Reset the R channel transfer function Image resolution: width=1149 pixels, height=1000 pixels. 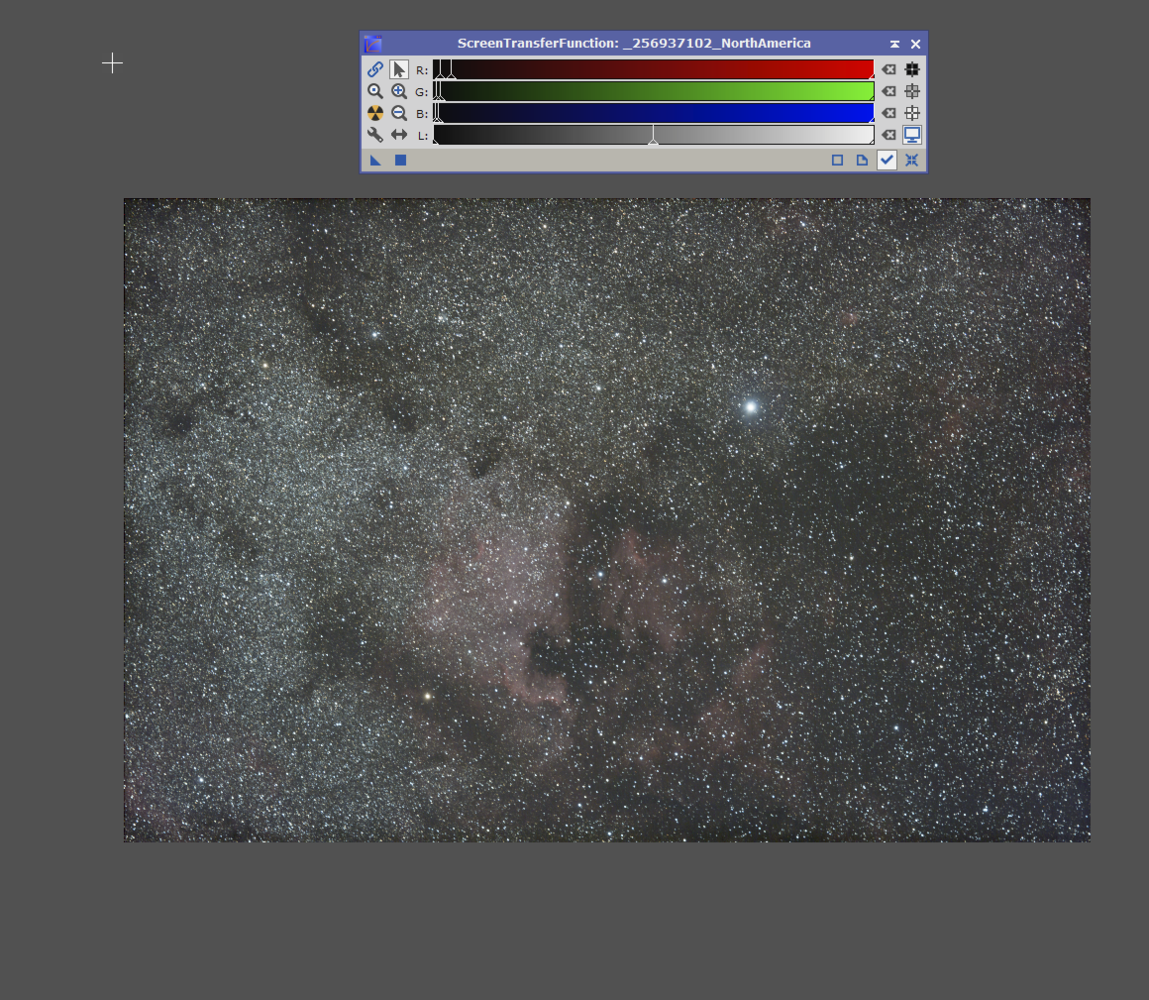pyautogui.click(x=887, y=69)
